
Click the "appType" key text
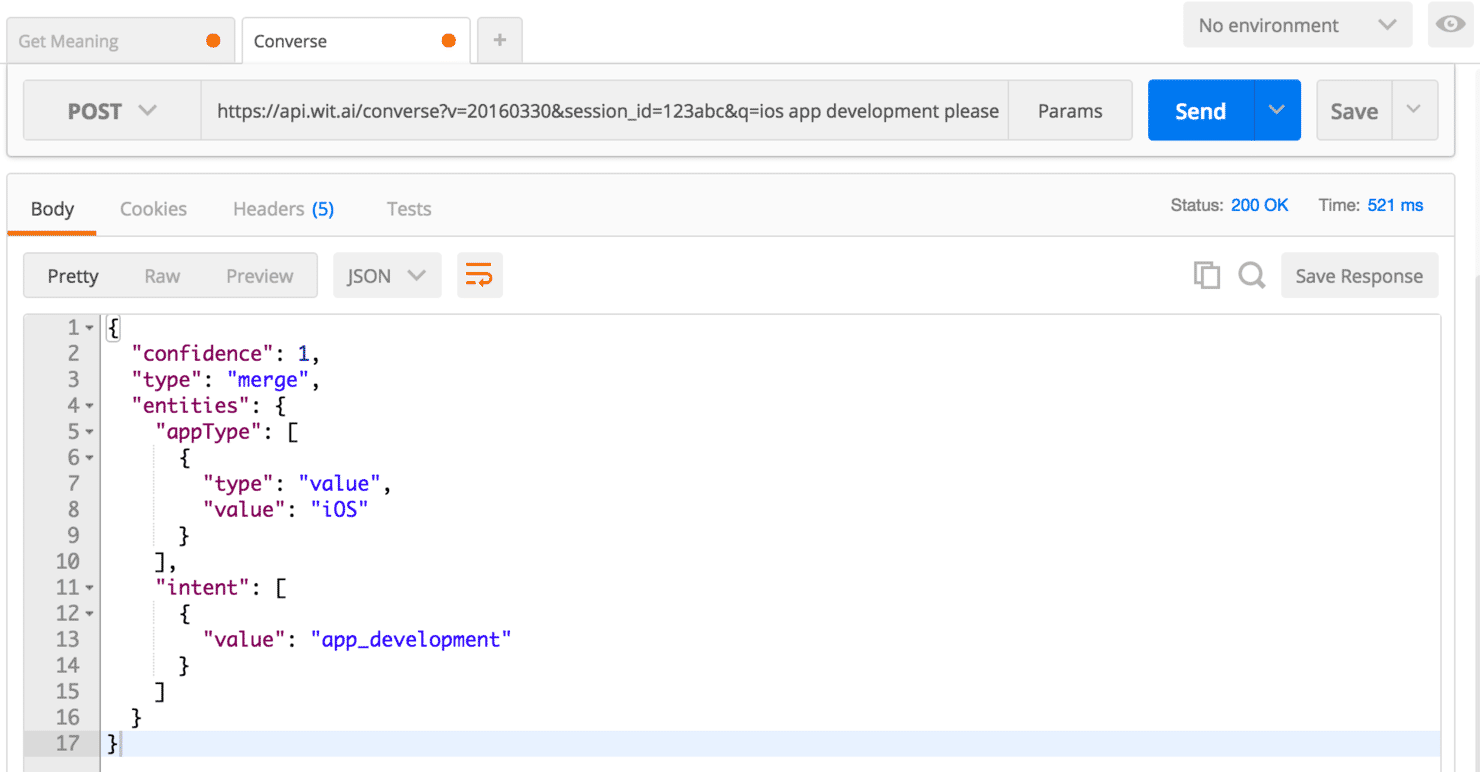[x=210, y=431]
